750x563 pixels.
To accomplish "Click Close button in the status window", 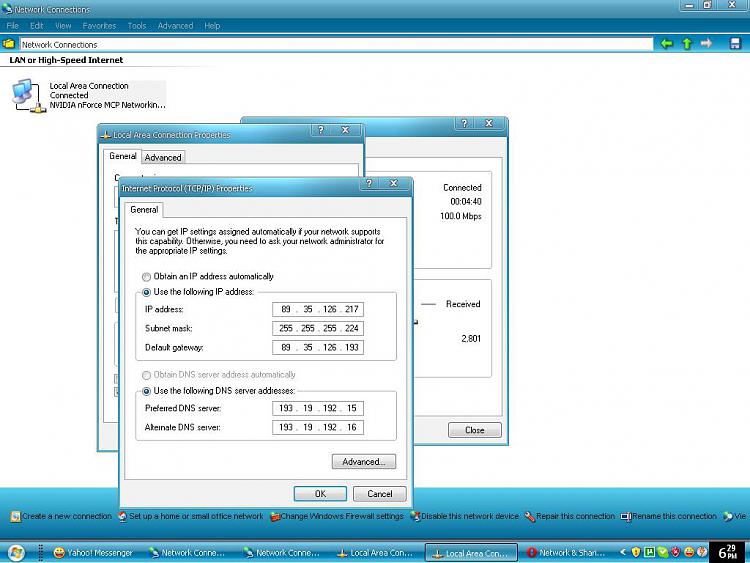I will (x=474, y=430).
